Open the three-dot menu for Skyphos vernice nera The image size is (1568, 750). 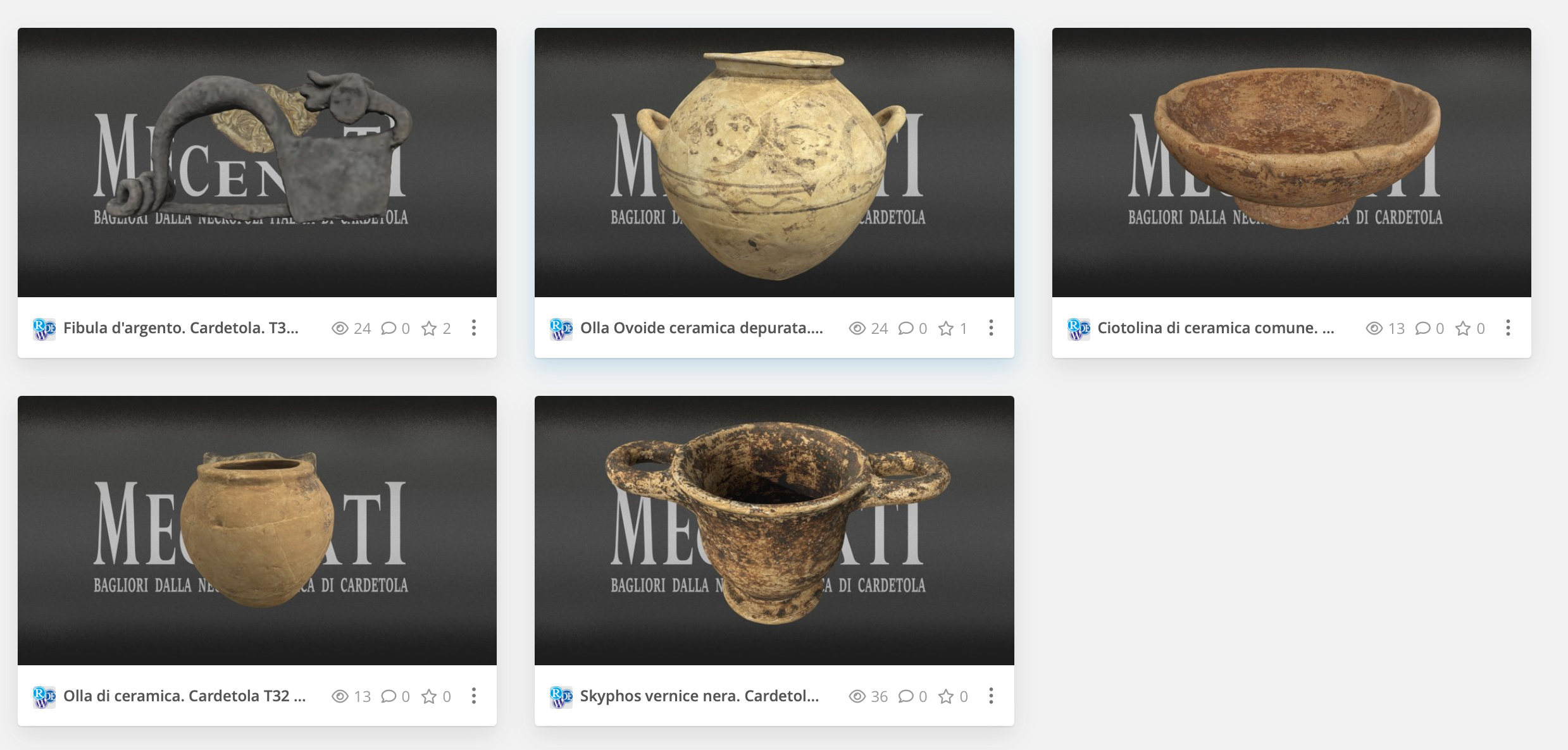click(x=991, y=696)
